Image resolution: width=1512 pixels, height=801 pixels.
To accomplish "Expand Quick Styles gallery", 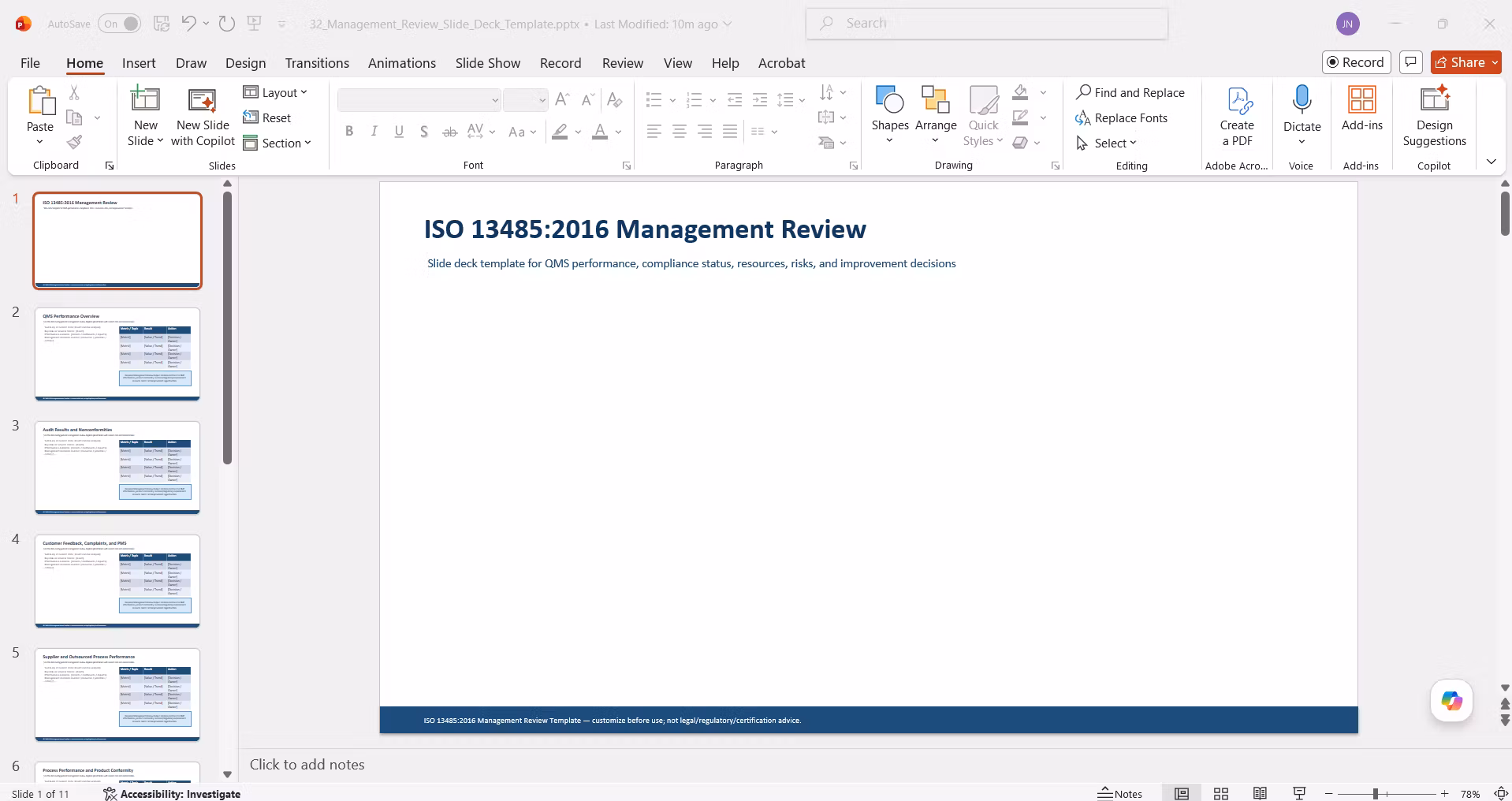I will pos(983,115).
